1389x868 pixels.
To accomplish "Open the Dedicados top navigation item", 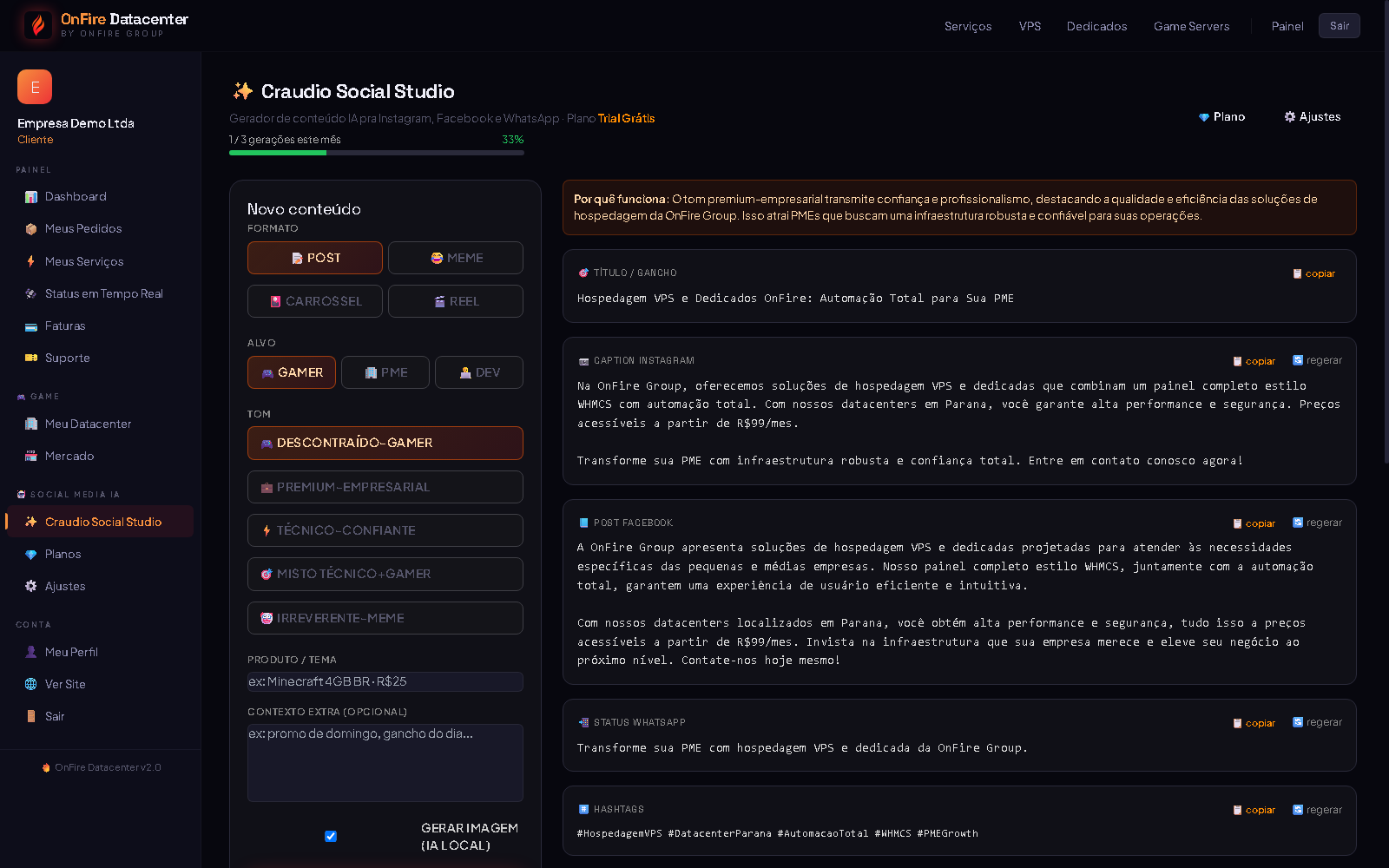I will point(1097,26).
